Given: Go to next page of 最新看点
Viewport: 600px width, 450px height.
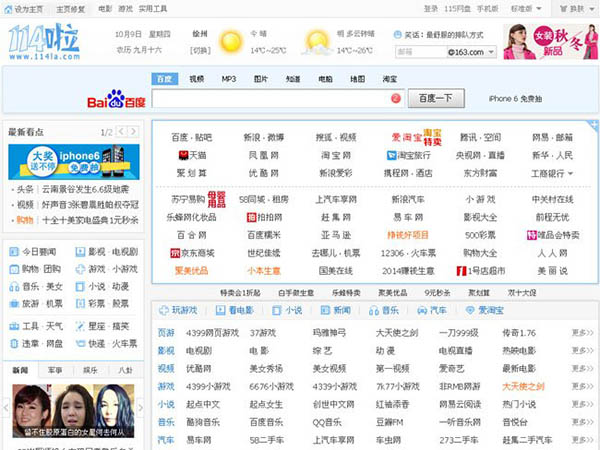Looking at the screenshot, I should pyautogui.click(x=133, y=132).
